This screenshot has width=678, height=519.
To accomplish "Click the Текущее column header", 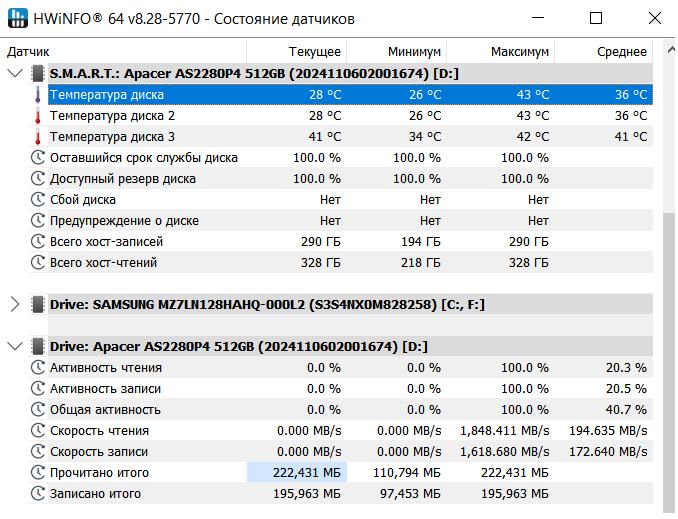I will [x=297, y=52].
